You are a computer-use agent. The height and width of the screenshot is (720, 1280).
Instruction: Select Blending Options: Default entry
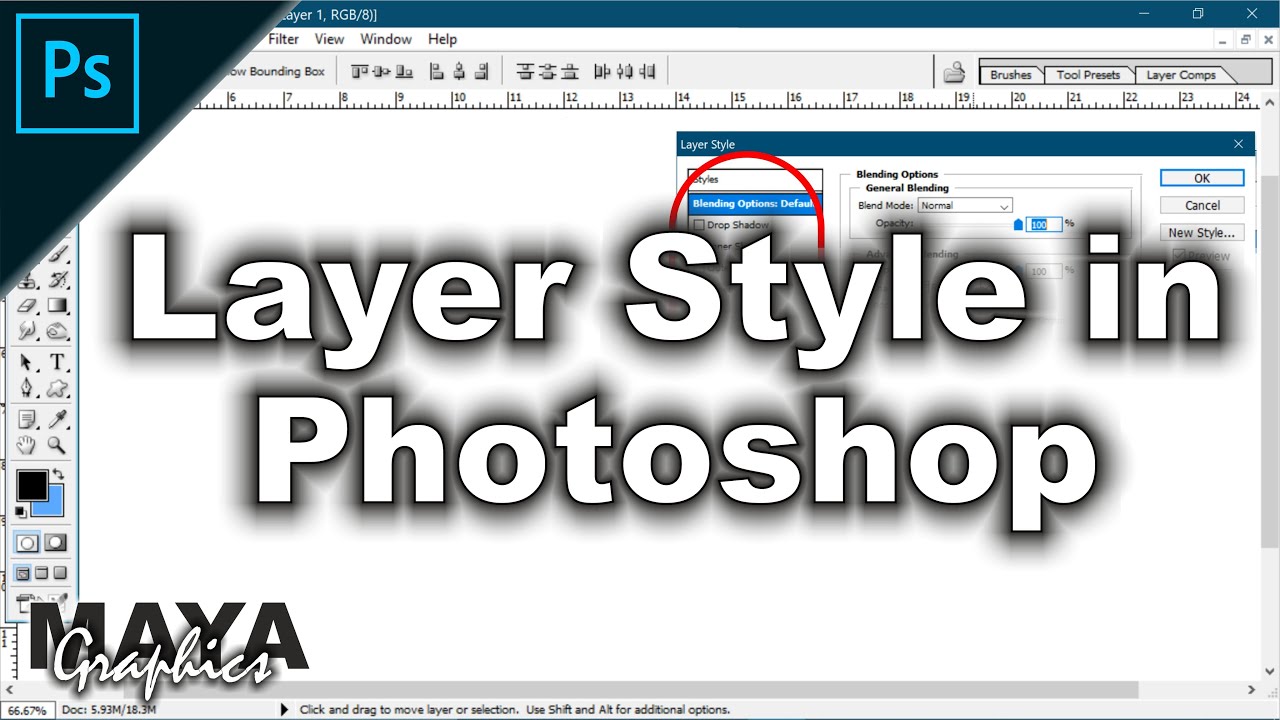tap(754, 203)
